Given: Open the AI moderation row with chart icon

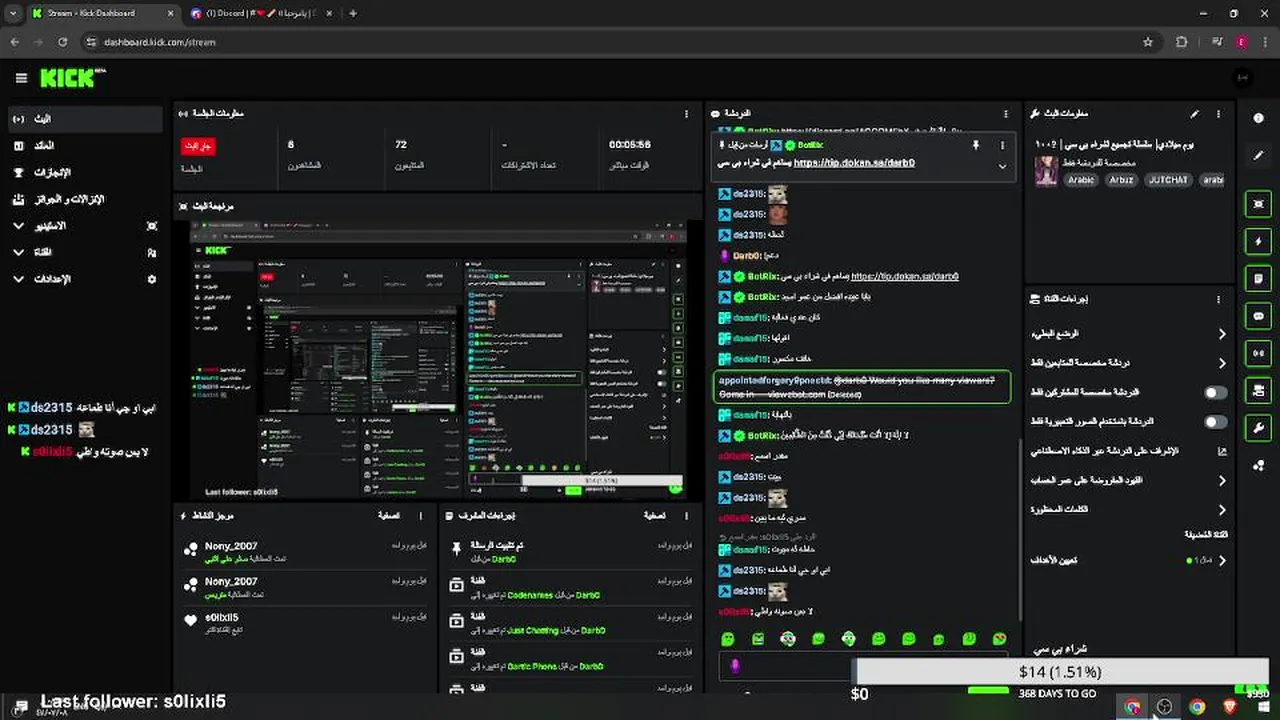Looking at the screenshot, I should (x=1128, y=451).
